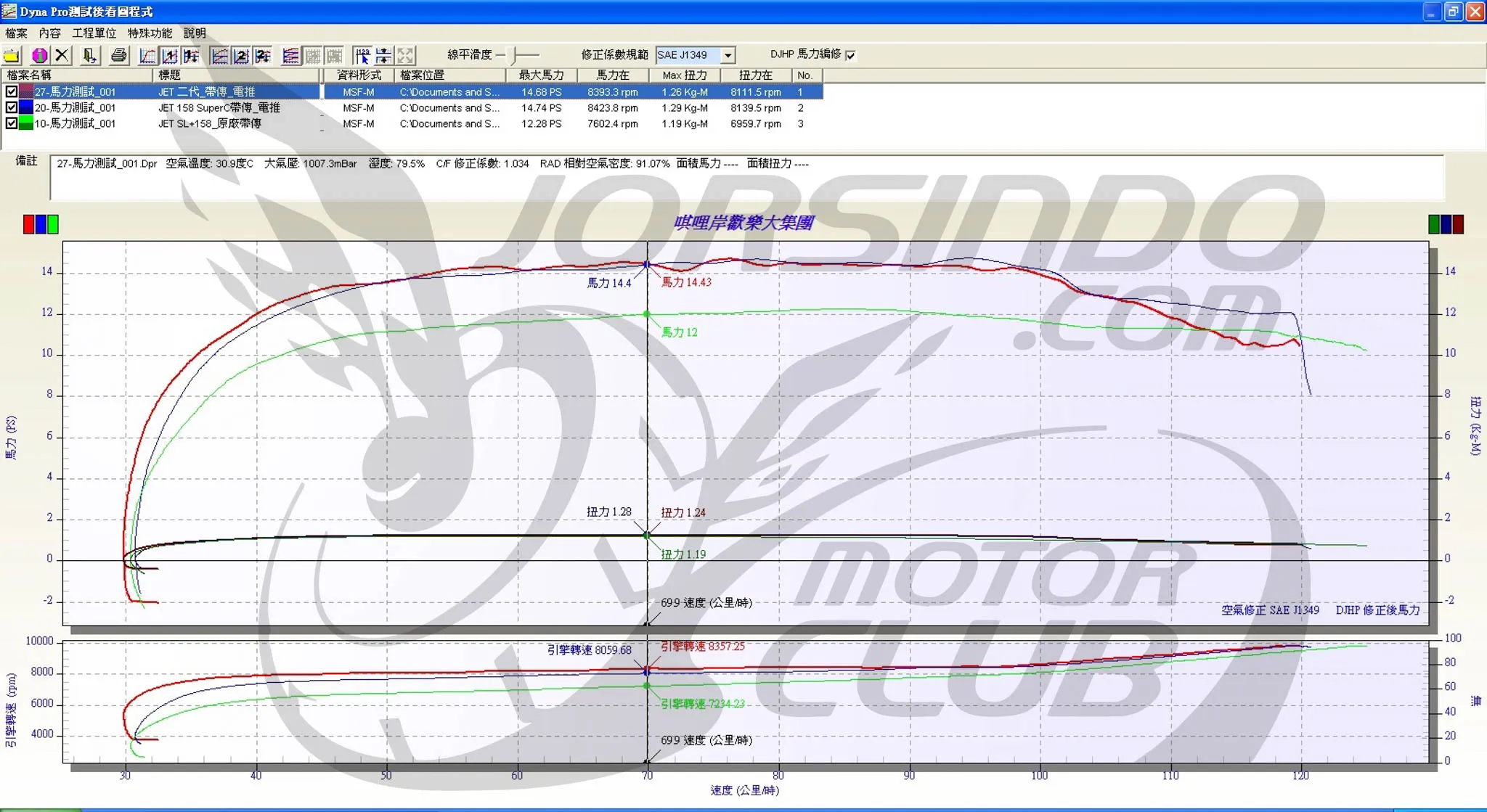Viewport: 1487px width, 812px height.
Task: Select the 10-馬力測試_001 file name
Action: 75,123
